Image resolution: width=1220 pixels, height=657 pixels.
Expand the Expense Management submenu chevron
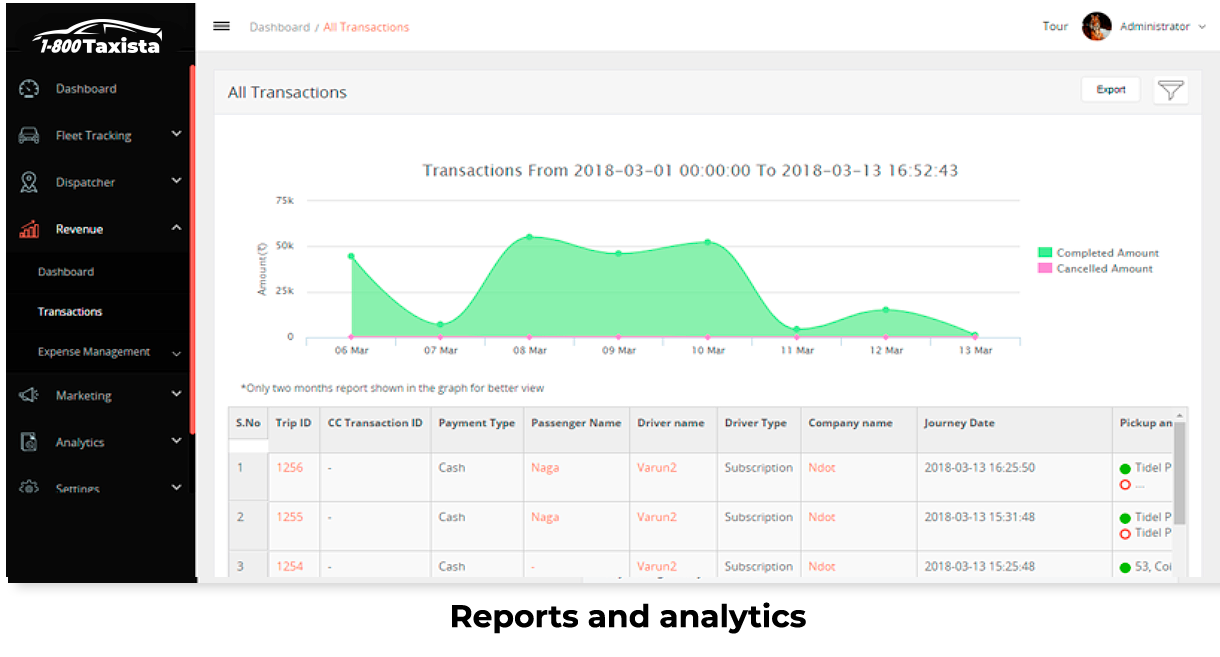pyautogui.click(x=176, y=353)
